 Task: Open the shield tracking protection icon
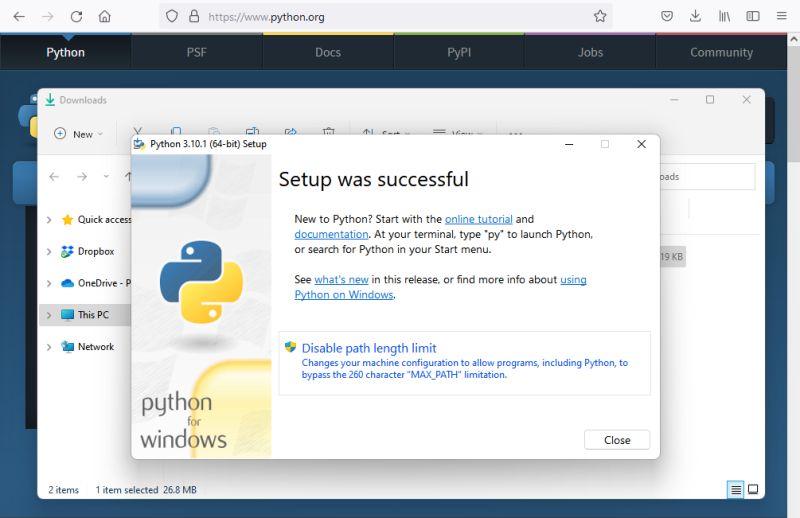172,16
